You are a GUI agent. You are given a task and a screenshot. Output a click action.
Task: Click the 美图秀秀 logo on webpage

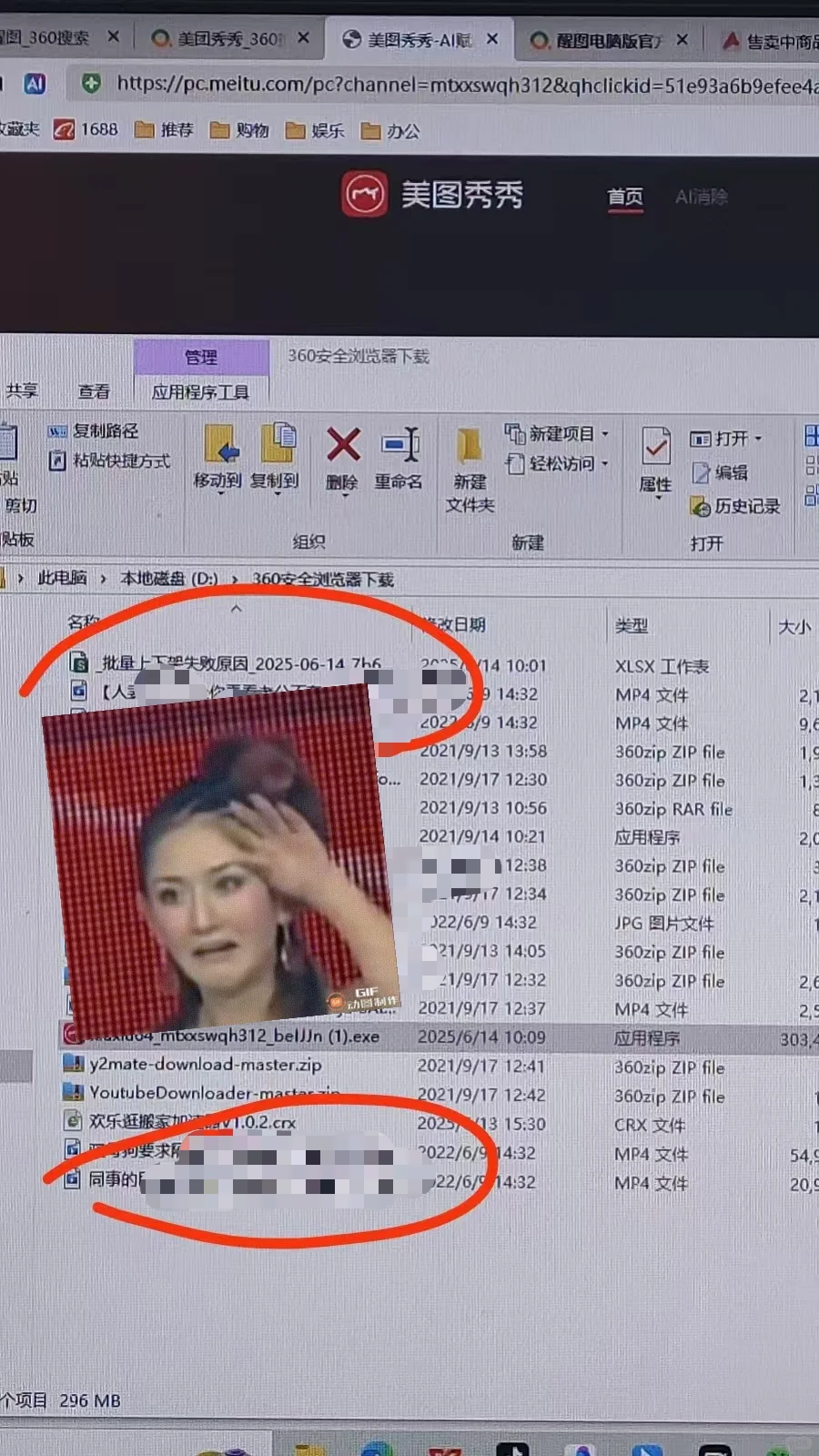pyautogui.click(x=432, y=194)
